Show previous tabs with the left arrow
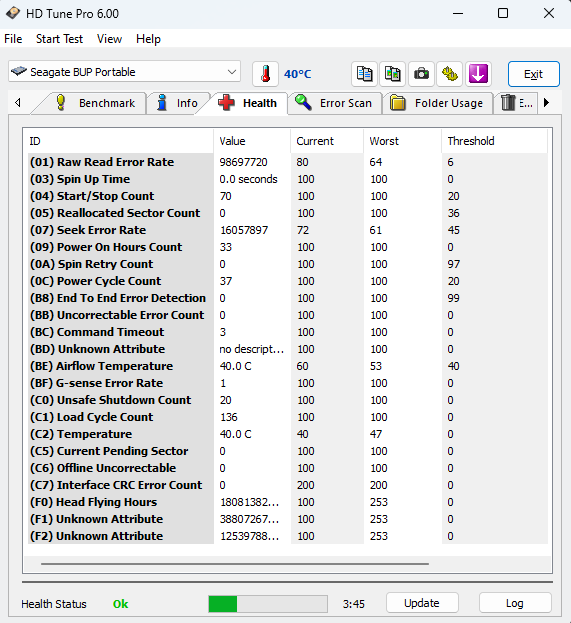This screenshot has width=571, height=623. [18, 103]
